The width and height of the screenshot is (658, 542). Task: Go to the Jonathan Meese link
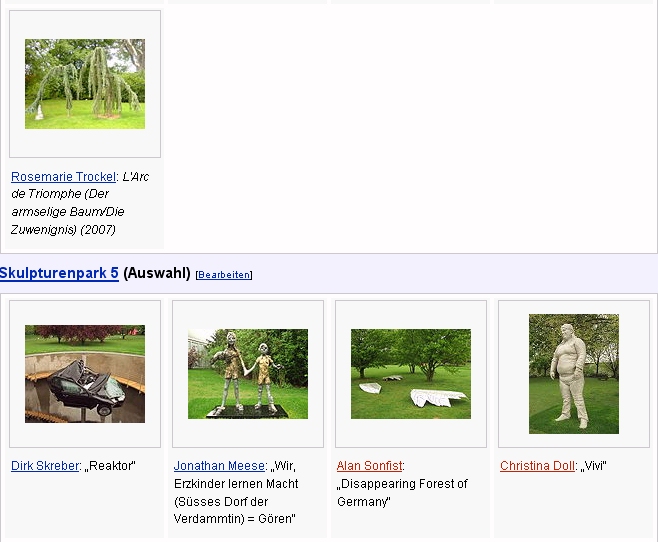219,466
